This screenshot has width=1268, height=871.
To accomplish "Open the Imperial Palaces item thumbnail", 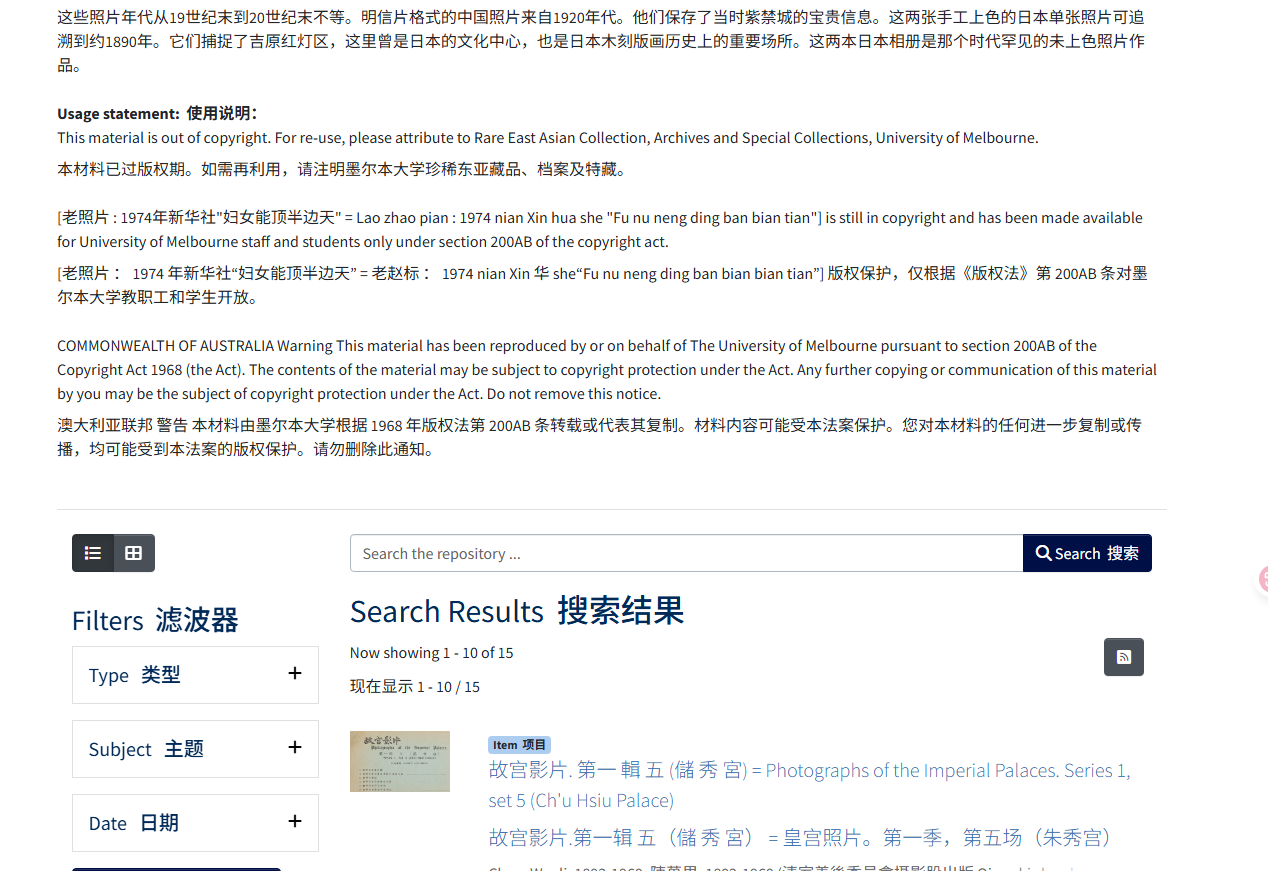I will (x=400, y=761).
